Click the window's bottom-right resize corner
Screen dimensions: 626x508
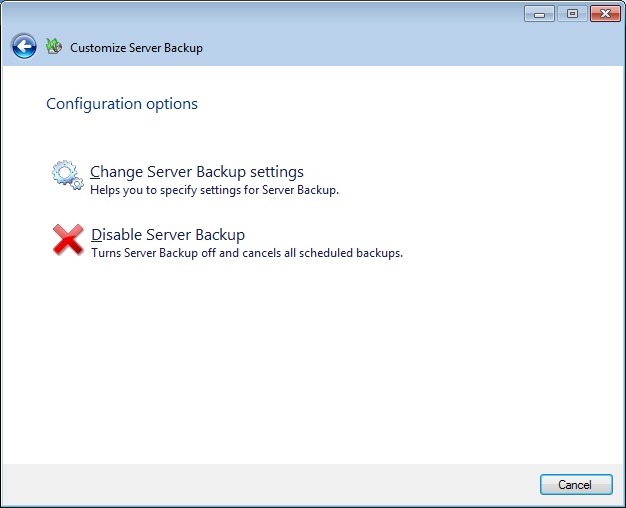[621, 503]
